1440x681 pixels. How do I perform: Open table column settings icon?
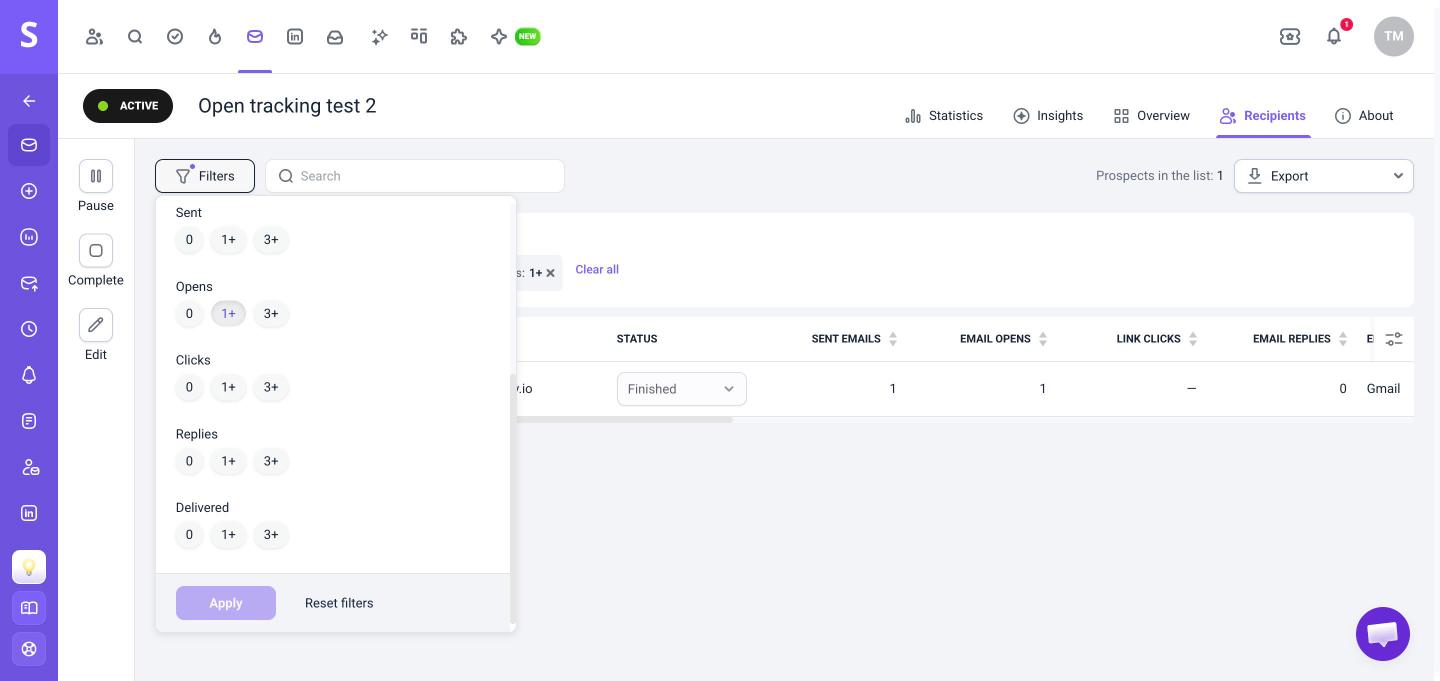pyautogui.click(x=1394, y=339)
